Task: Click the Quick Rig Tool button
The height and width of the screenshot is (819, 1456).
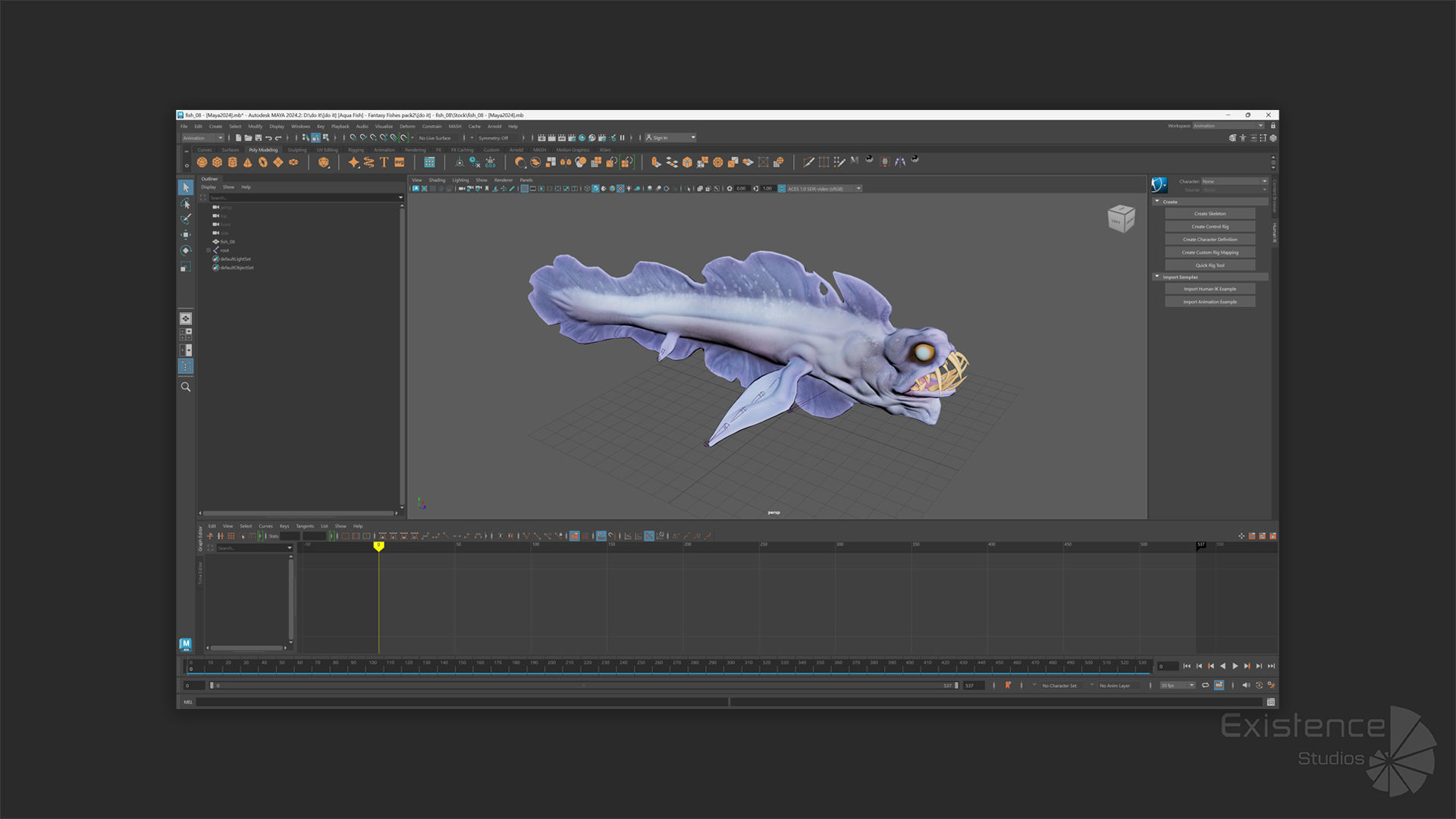Action: (1210, 265)
